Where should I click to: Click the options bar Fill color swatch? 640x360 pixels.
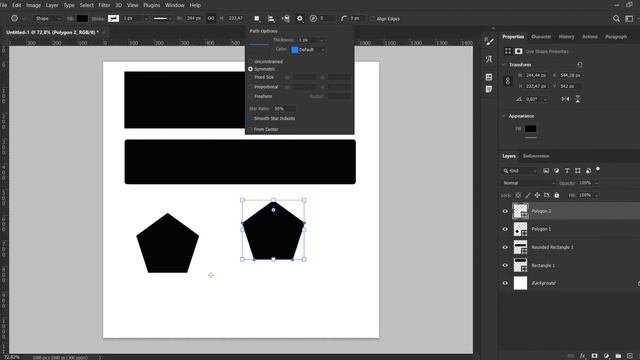point(82,18)
